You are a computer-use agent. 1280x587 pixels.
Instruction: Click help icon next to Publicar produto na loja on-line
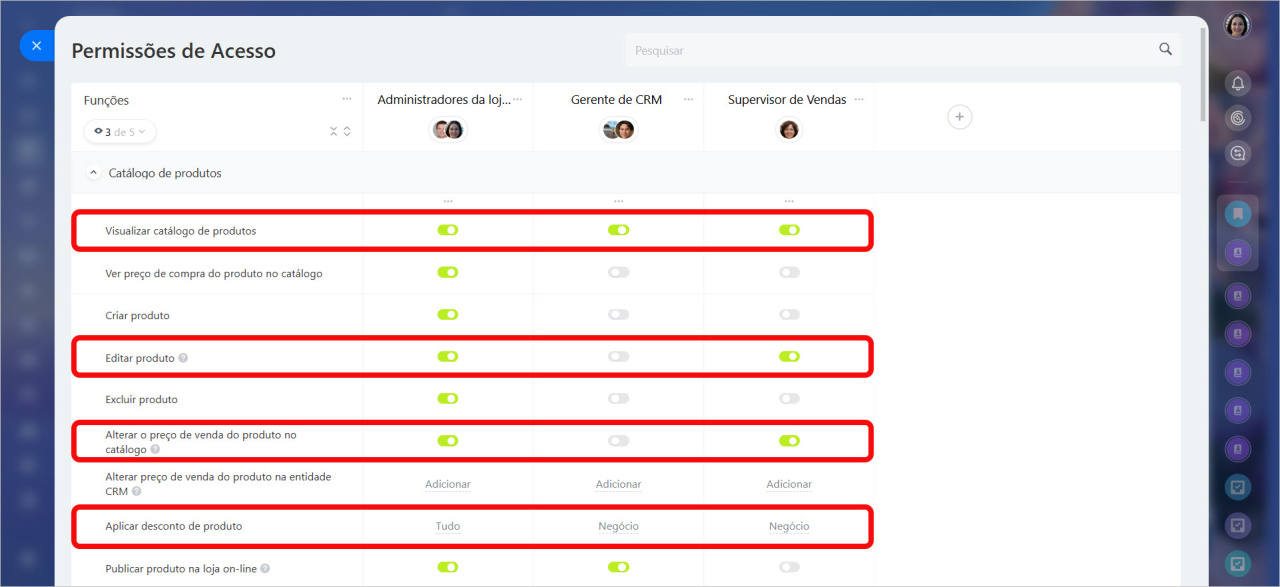click(265, 569)
